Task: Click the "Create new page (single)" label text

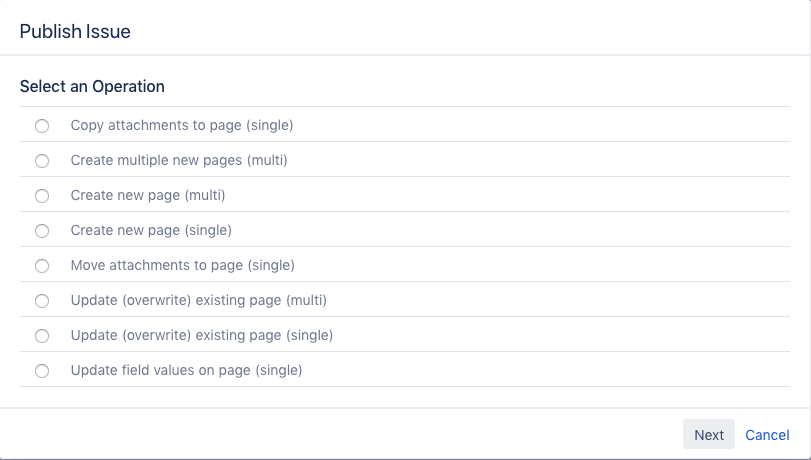Action: point(151,230)
